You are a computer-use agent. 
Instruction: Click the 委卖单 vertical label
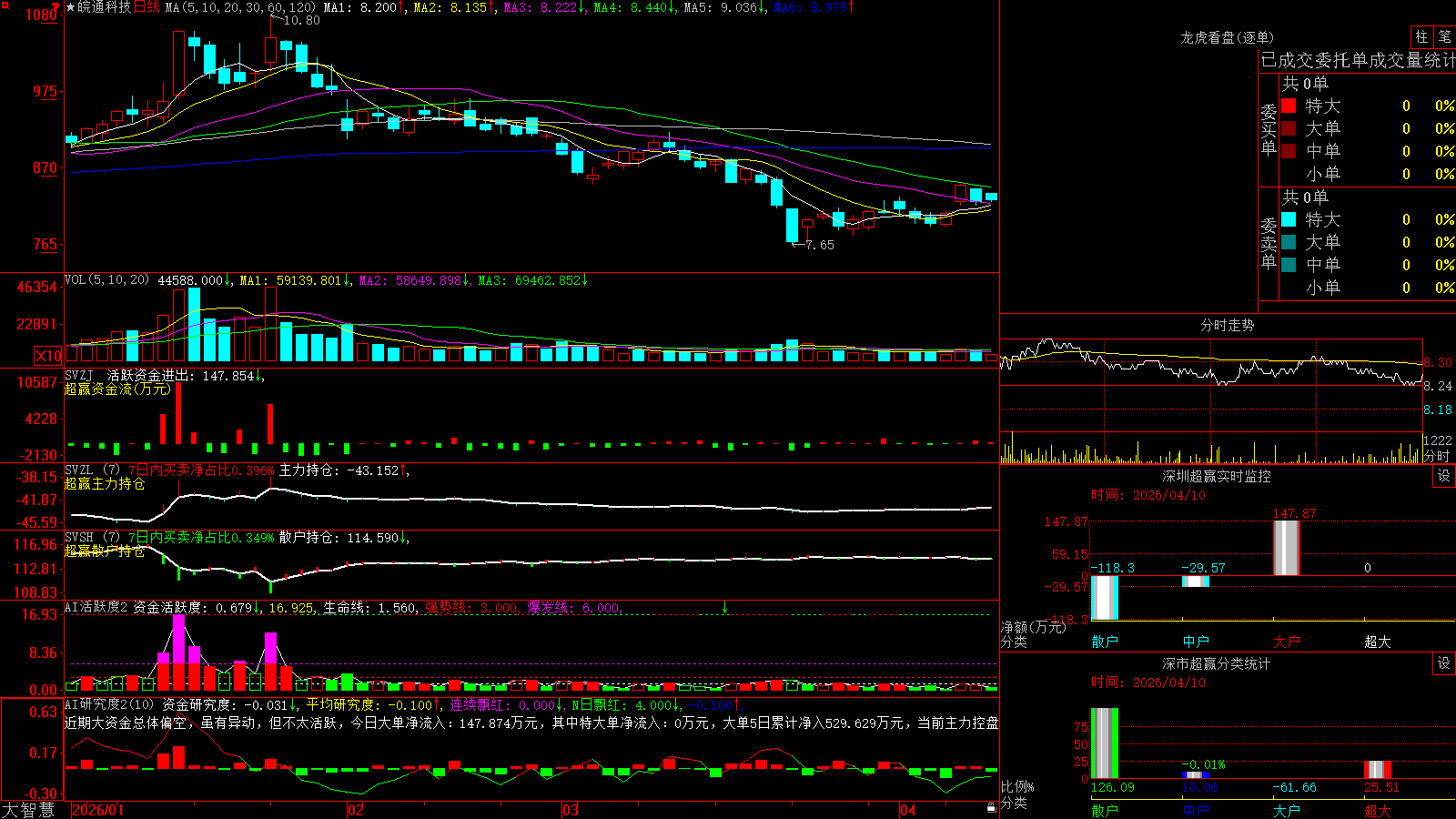point(1269,243)
